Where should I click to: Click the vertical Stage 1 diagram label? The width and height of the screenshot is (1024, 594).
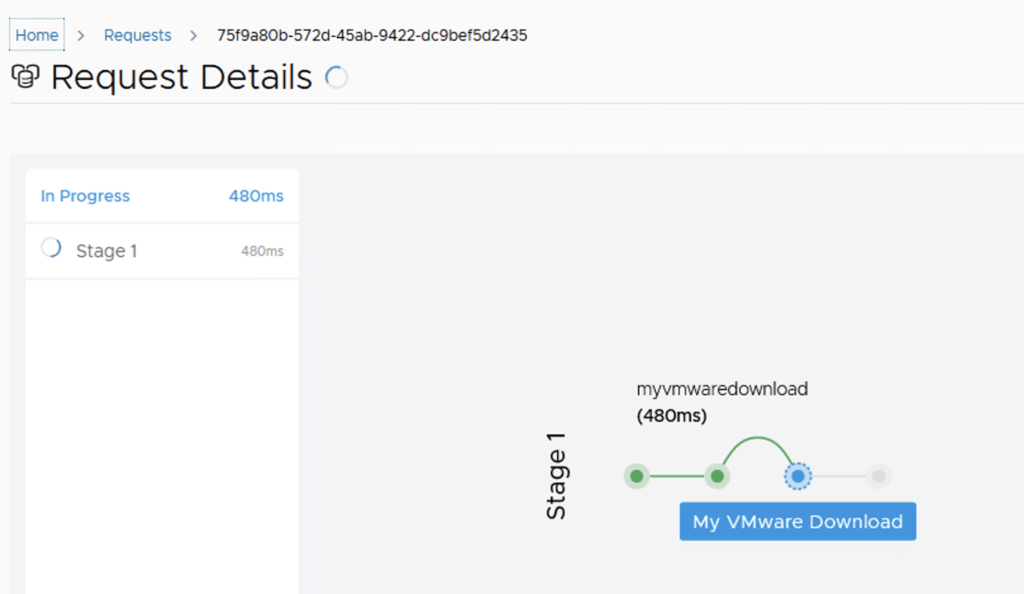click(556, 476)
